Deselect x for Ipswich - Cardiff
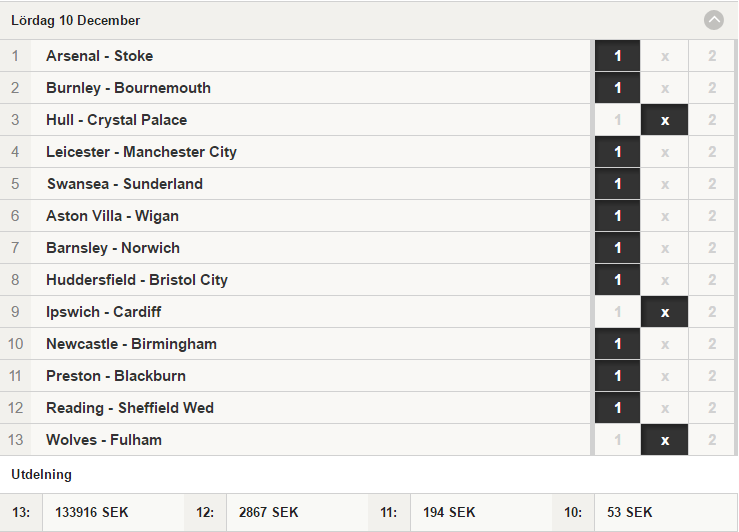 click(665, 312)
